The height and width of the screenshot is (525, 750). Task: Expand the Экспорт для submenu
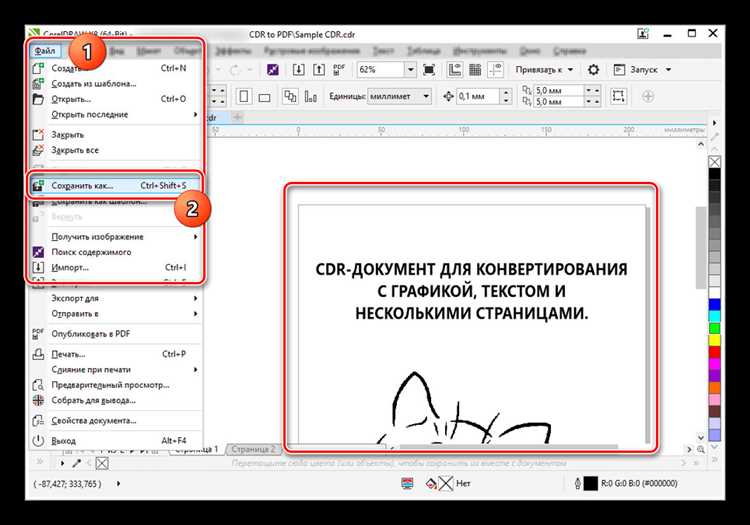point(195,298)
